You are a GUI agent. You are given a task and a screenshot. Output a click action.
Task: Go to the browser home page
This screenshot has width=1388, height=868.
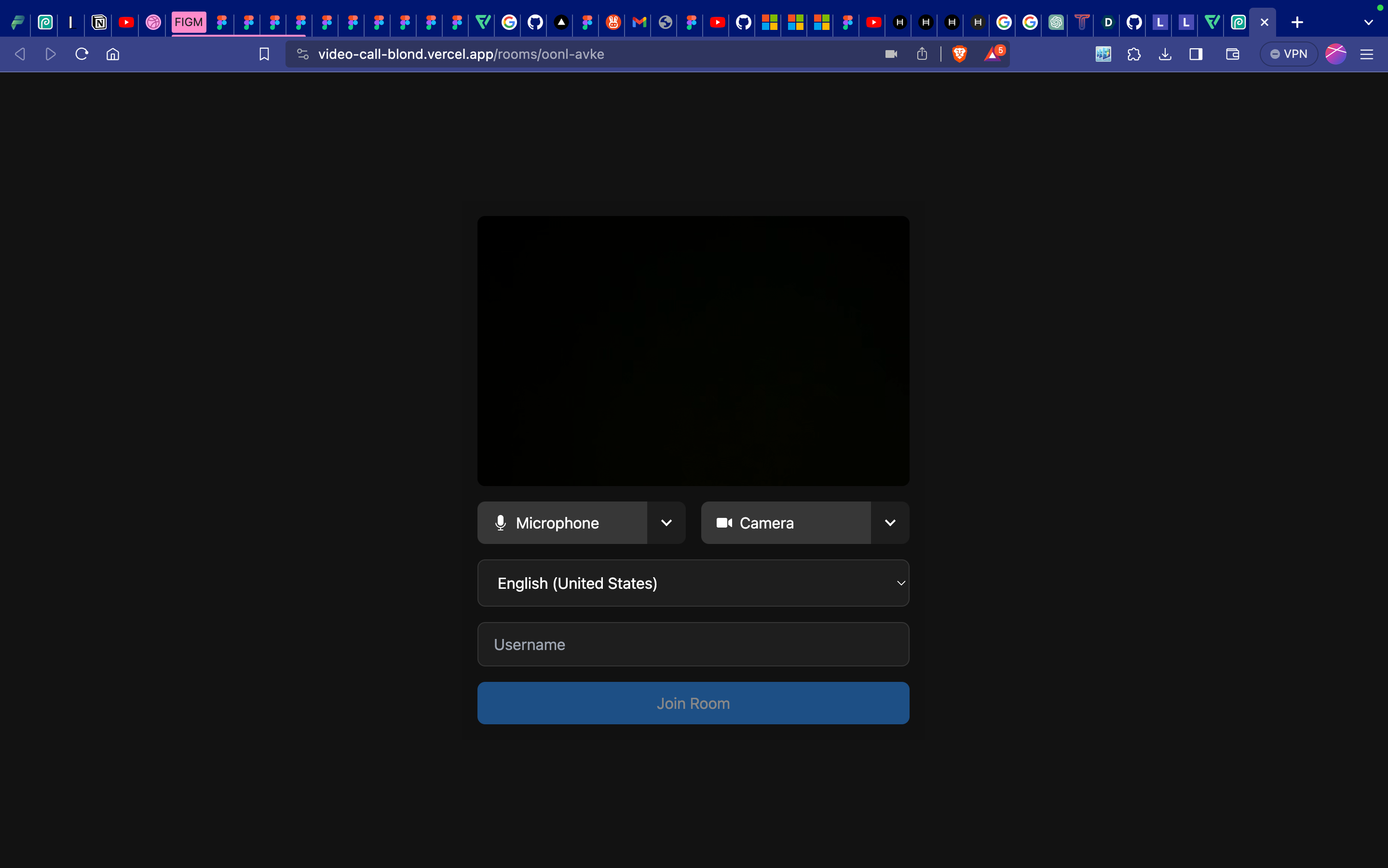(x=113, y=54)
